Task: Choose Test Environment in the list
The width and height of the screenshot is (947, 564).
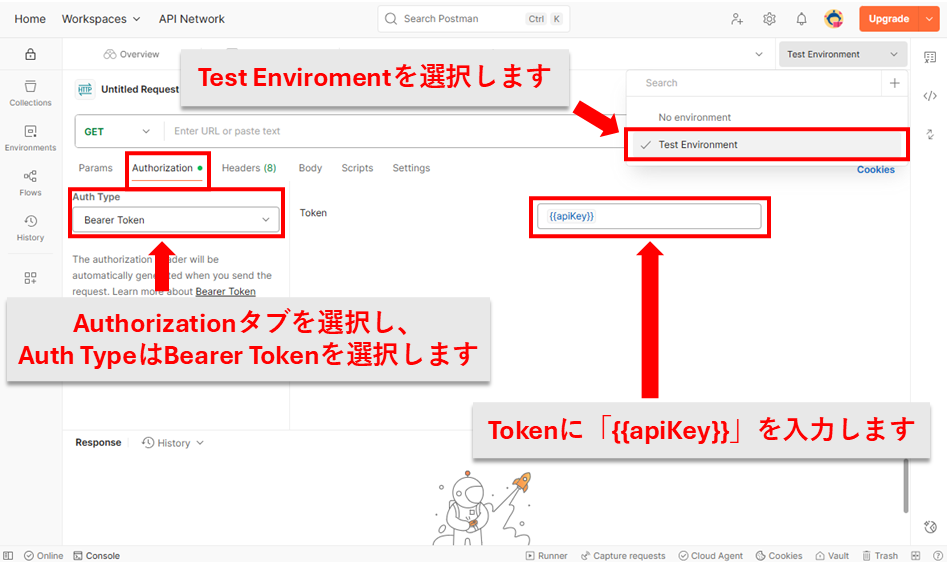Action: 767,144
